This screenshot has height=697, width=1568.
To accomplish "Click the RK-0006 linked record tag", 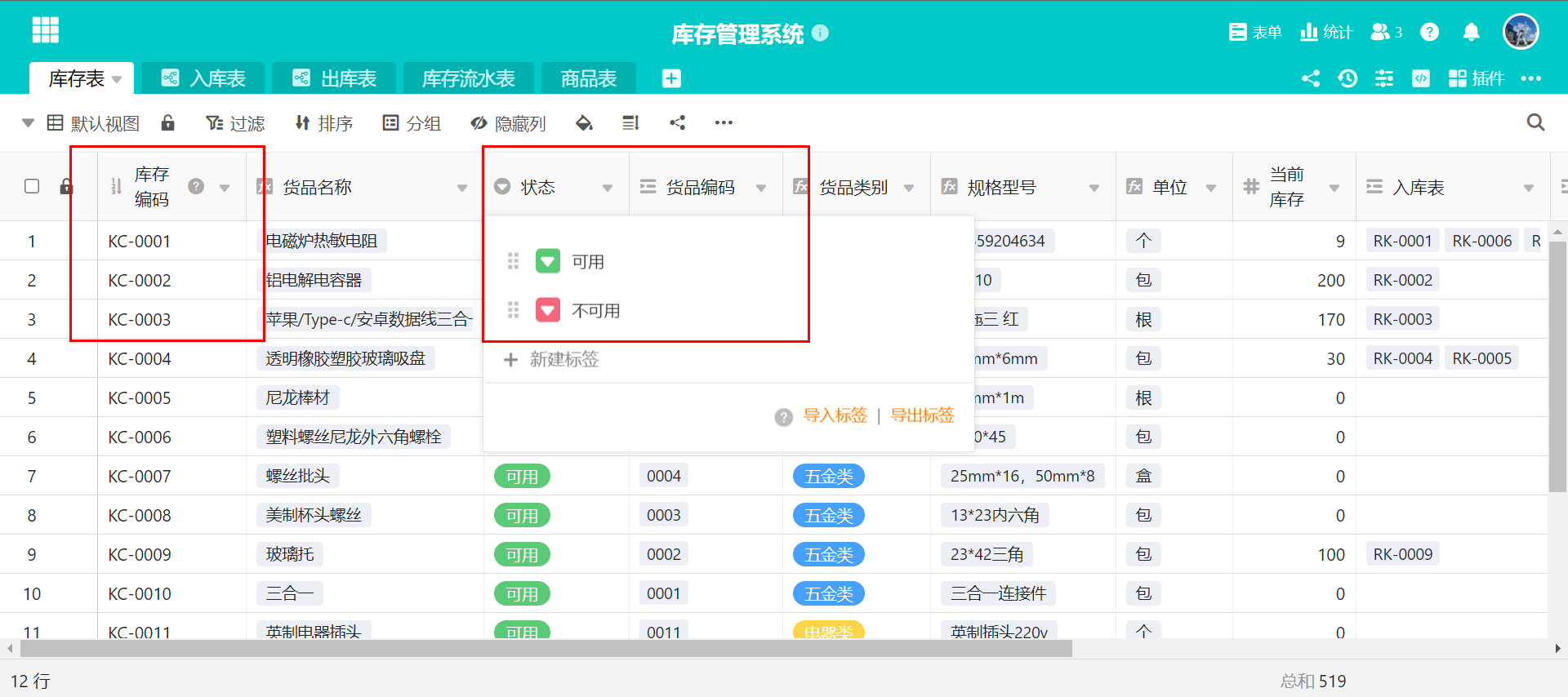I will pyautogui.click(x=1482, y=241).
